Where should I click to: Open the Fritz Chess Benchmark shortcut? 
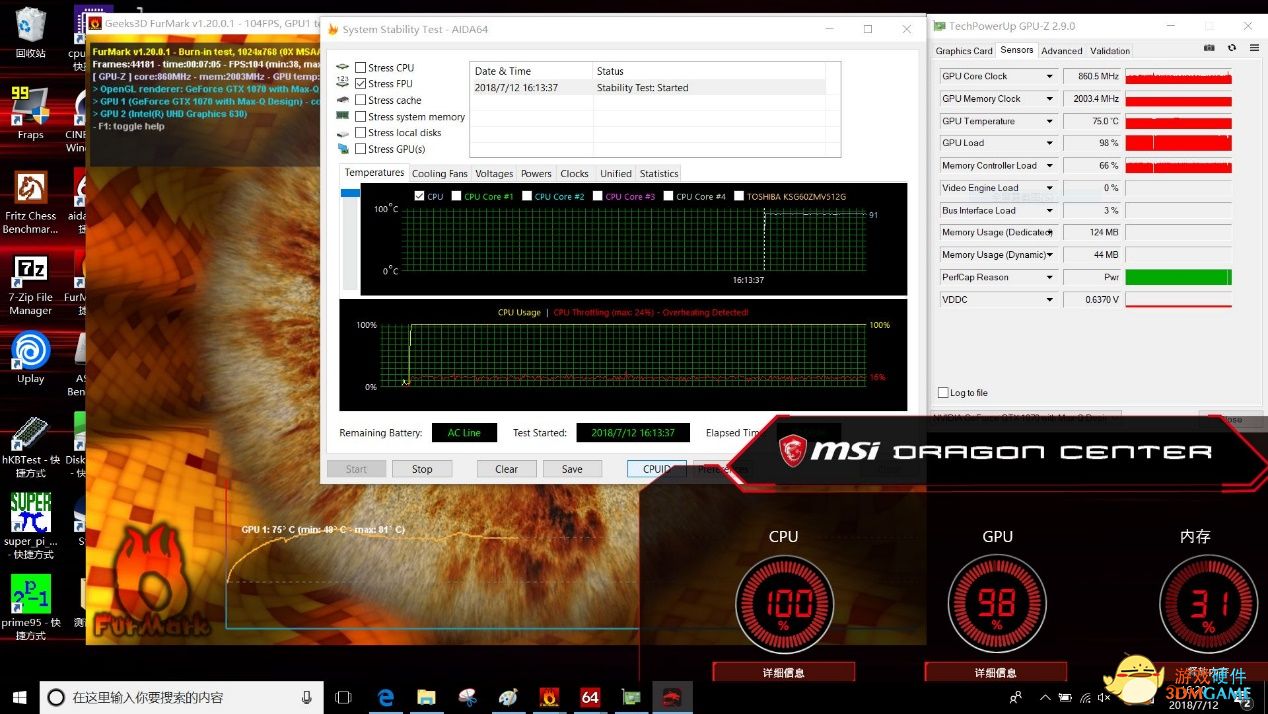tap(30, 203)
